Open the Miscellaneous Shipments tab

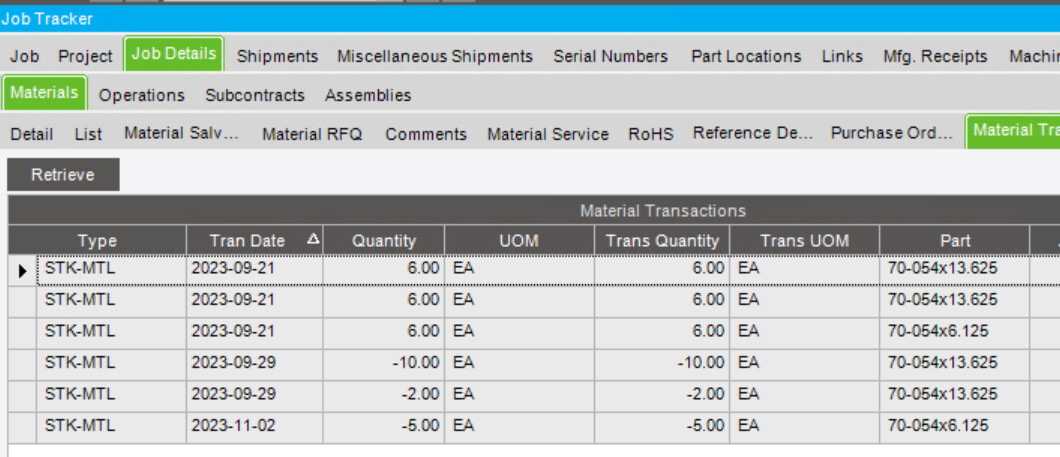pos(435,56)
